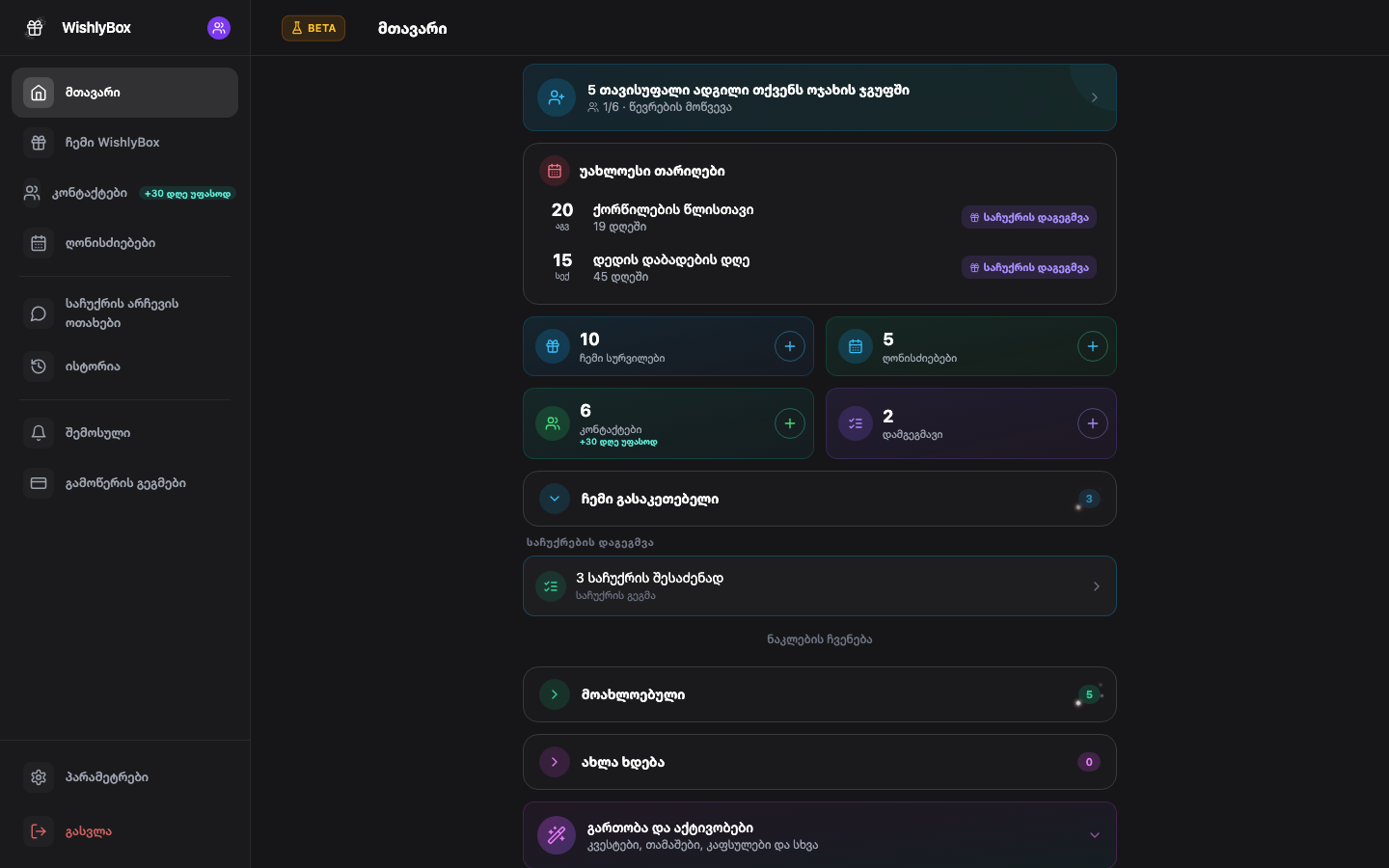This screenshot has height=868, width=1389.
Task: Click the purple user profile avatar icon
Action: (x=219, y=28)
